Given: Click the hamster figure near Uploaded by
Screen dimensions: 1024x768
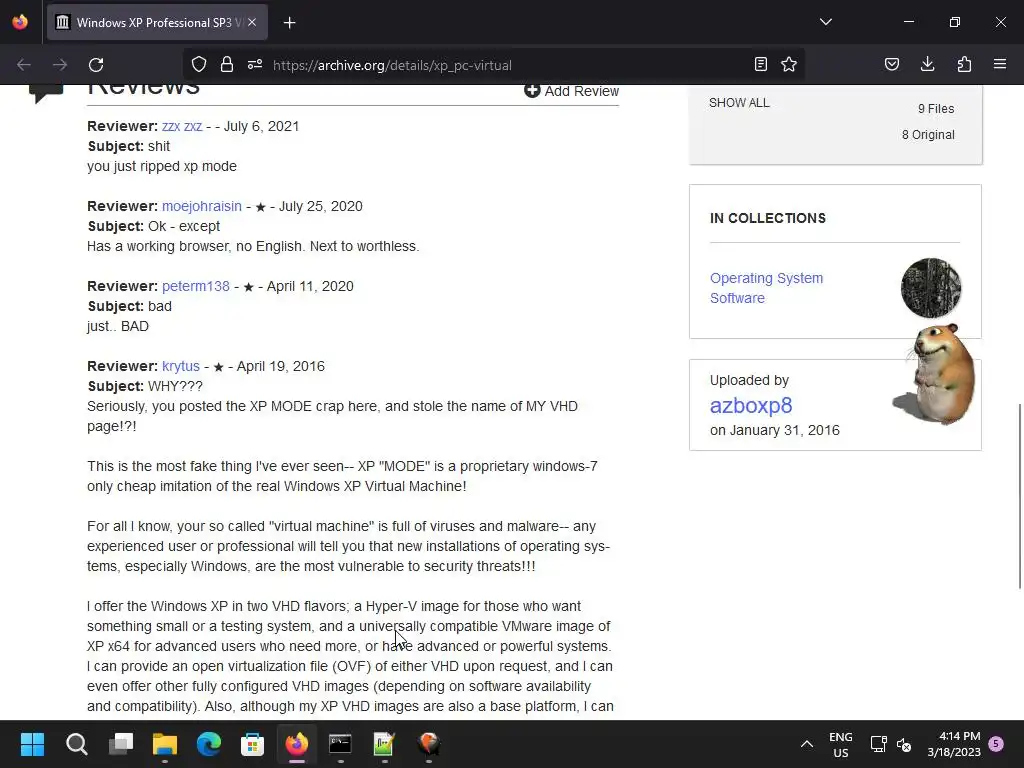Looking at the screenshot, I should [935, 374].
